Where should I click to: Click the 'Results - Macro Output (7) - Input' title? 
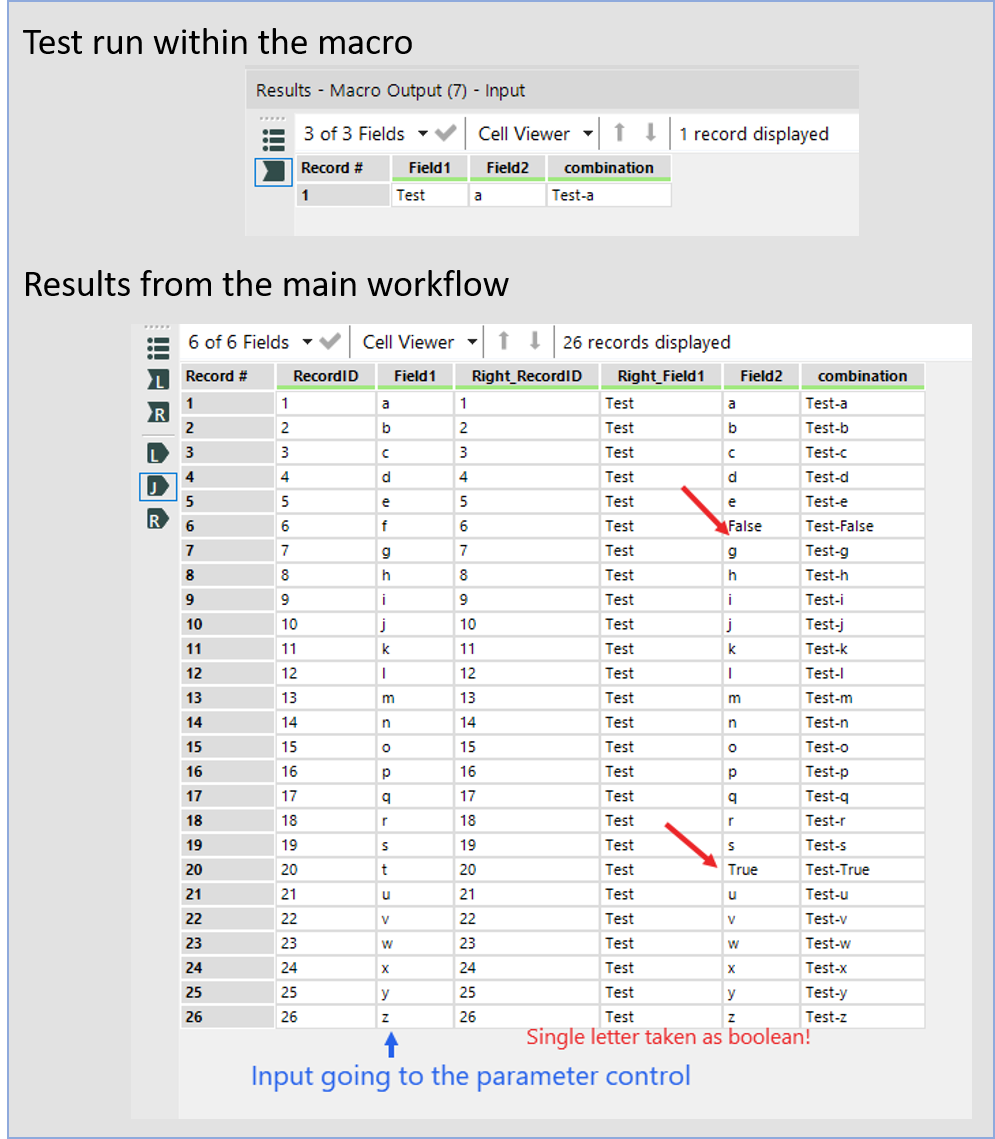coord(390,91)
